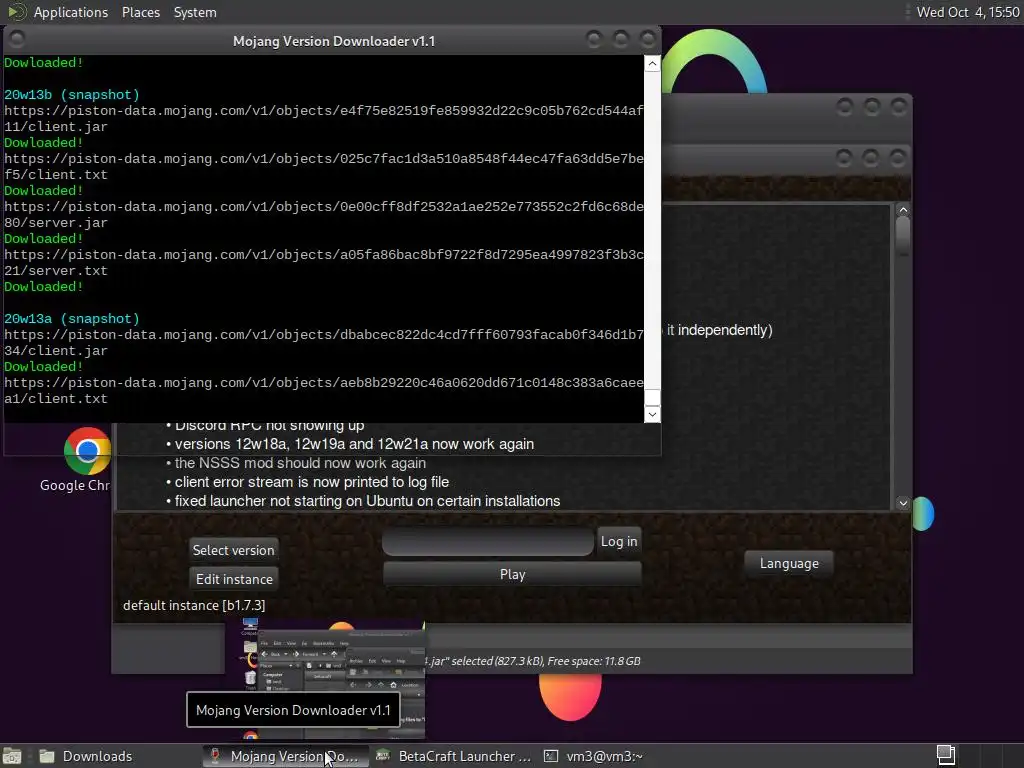
Task: Click BetaCraft changelog scroll down arrow
Action: (903, 503)
